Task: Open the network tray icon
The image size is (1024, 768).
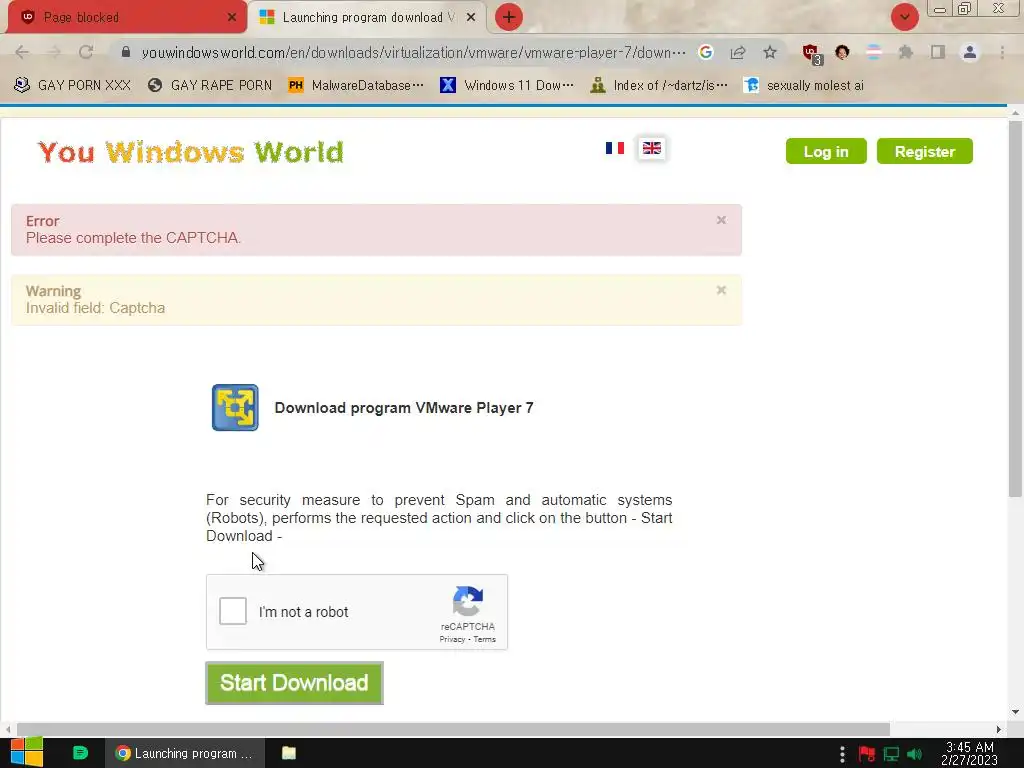Action: pos(891,754)
